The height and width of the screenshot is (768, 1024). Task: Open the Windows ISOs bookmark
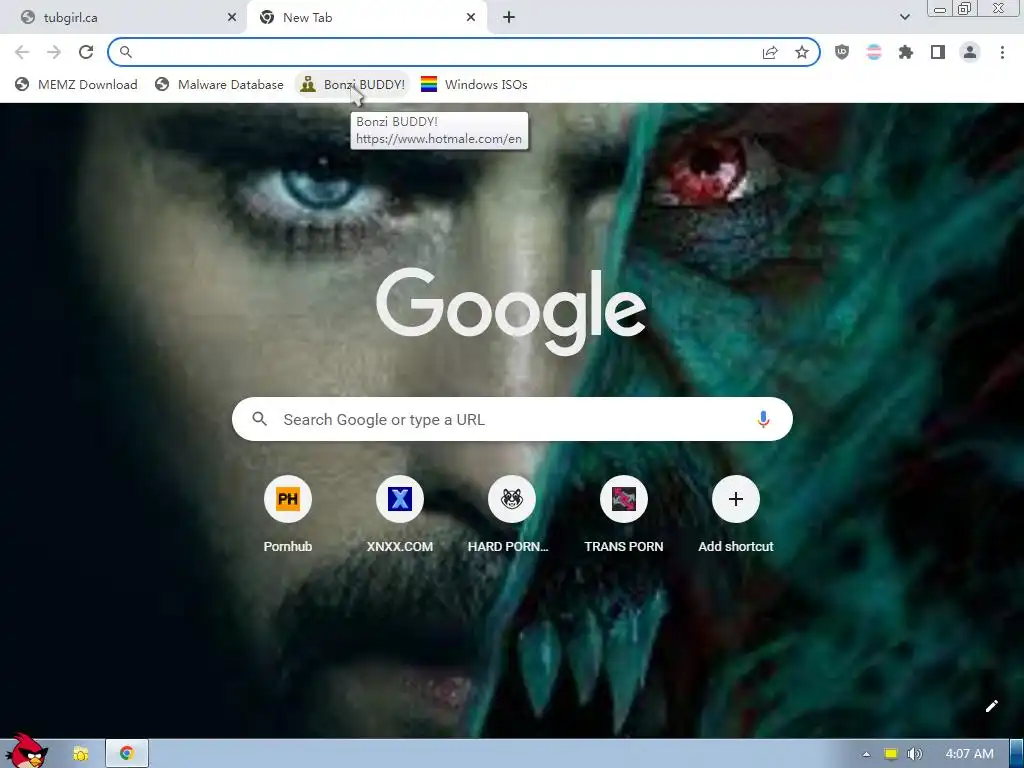tap(474, 84)
